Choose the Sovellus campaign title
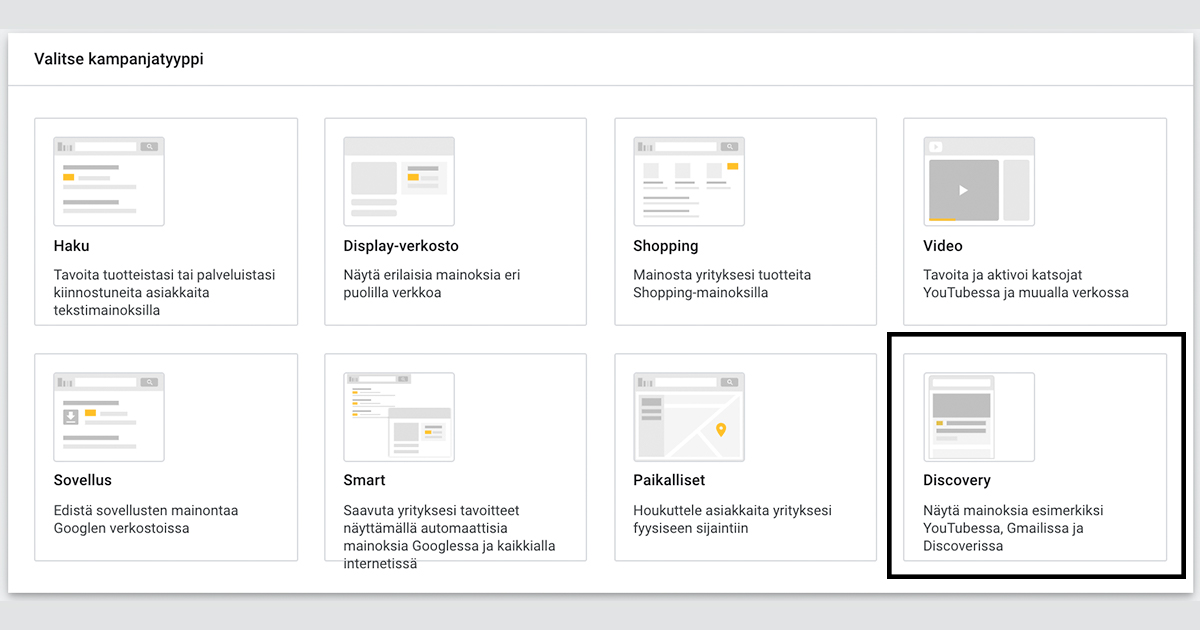 pos(82,481)
